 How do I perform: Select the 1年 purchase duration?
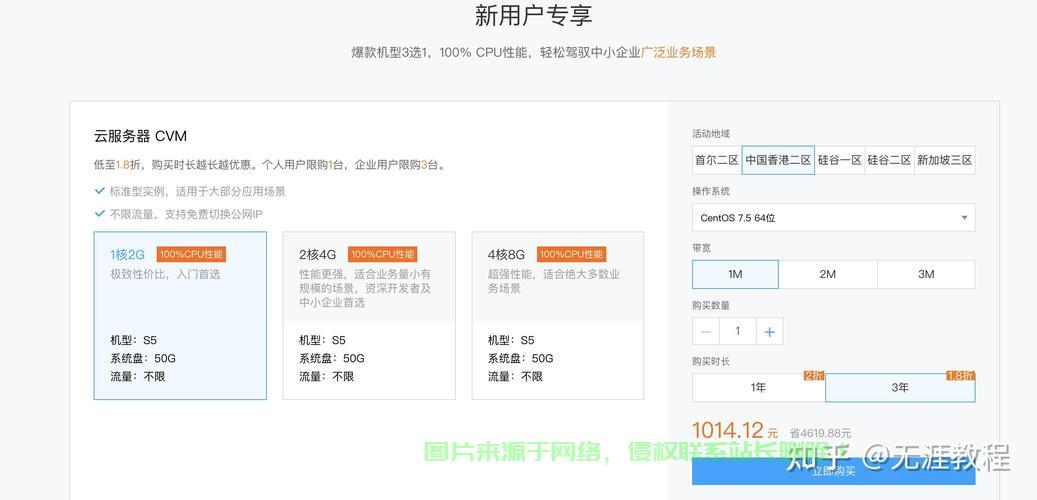click(759, 388)
